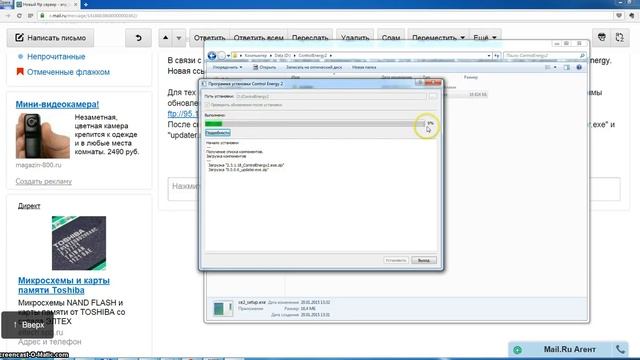Click the green status icon in Mail.Ru Агент
The image size is (640, 360).
coord(518,350)
